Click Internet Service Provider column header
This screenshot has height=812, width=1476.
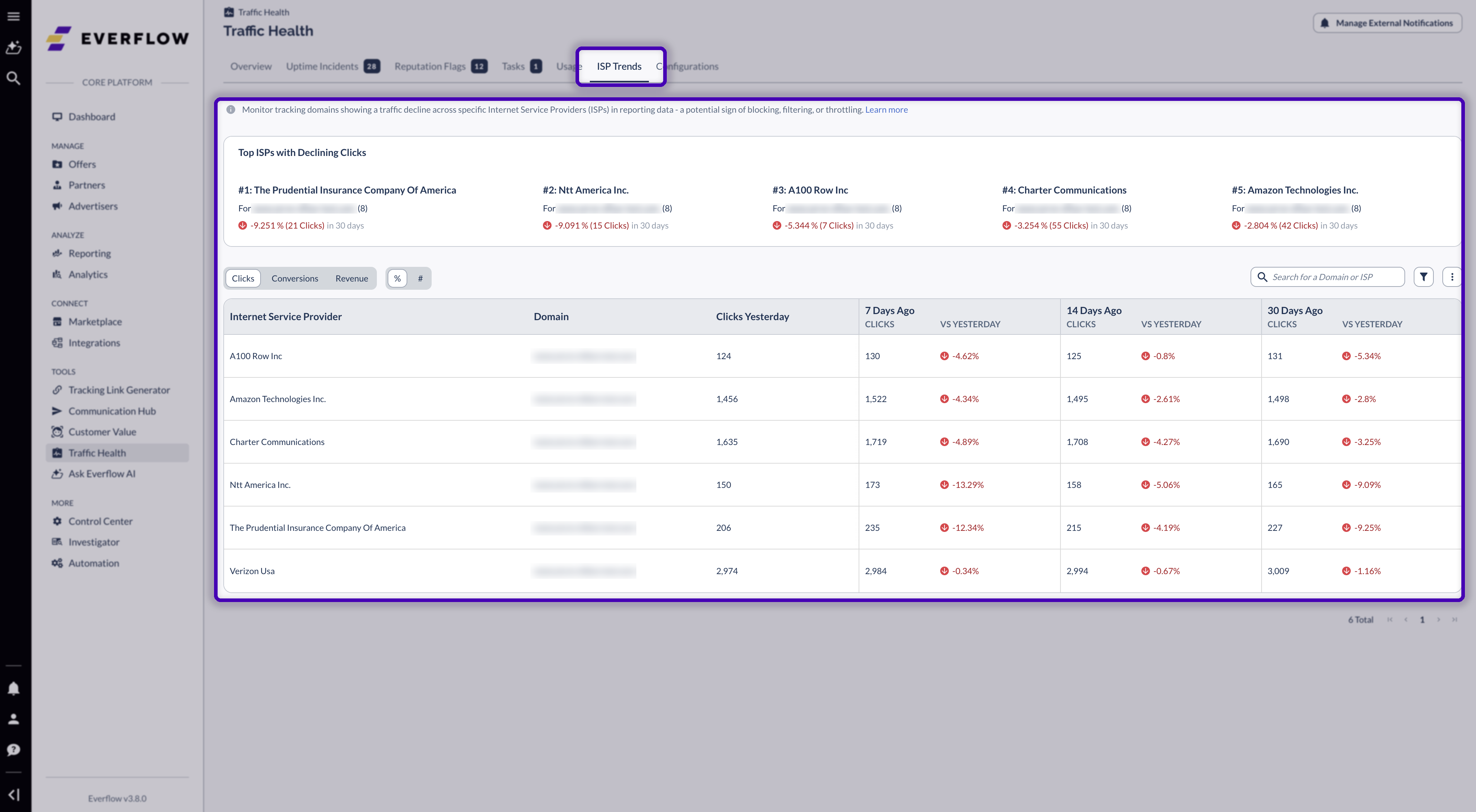(285, 317)
